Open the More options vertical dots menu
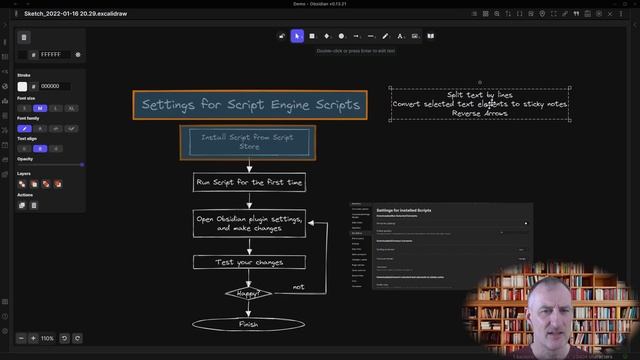Viewport: 640px width, 360px height. click(x=621, y=13)
